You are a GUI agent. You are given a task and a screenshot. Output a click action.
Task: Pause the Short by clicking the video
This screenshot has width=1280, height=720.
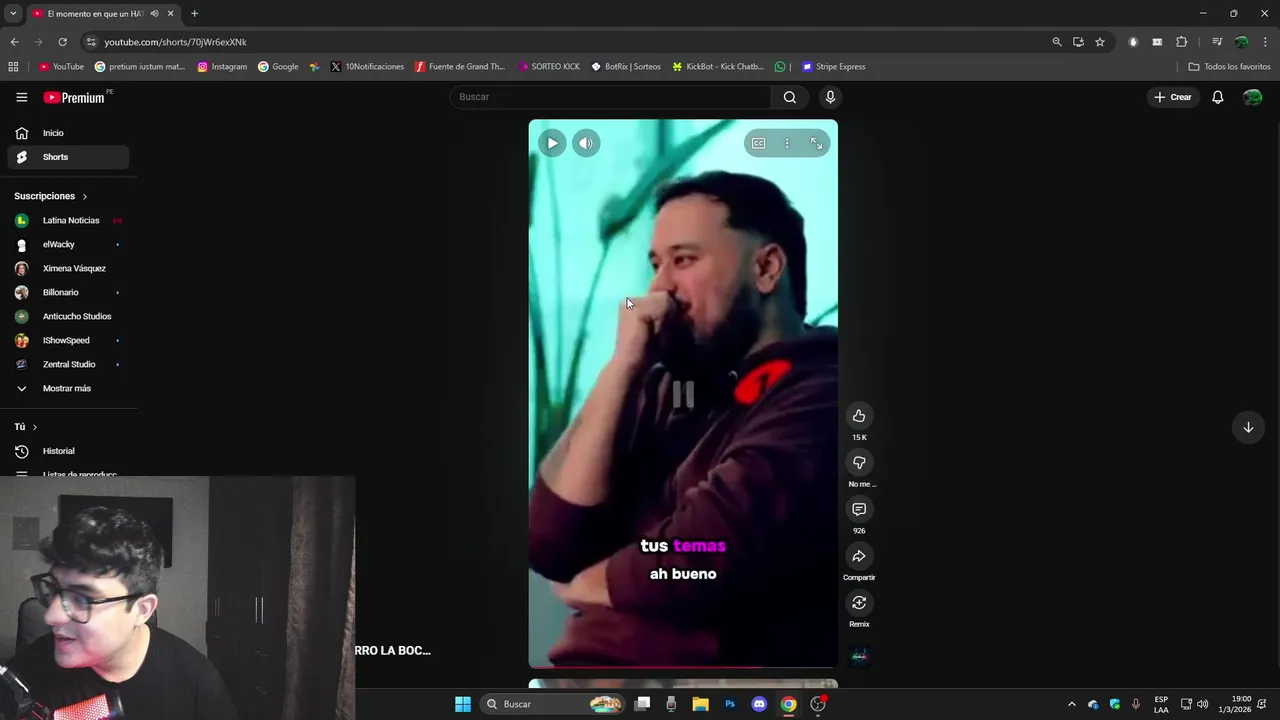pyautogui.click(x=683, y=394)
